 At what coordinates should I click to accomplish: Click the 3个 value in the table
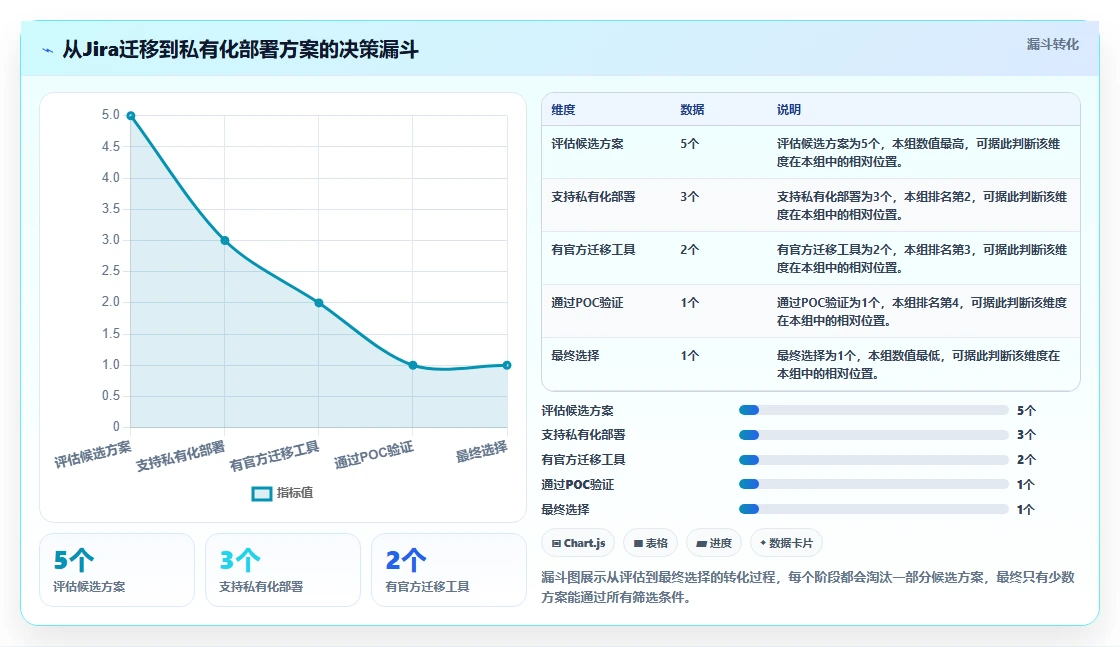[689, 196]
